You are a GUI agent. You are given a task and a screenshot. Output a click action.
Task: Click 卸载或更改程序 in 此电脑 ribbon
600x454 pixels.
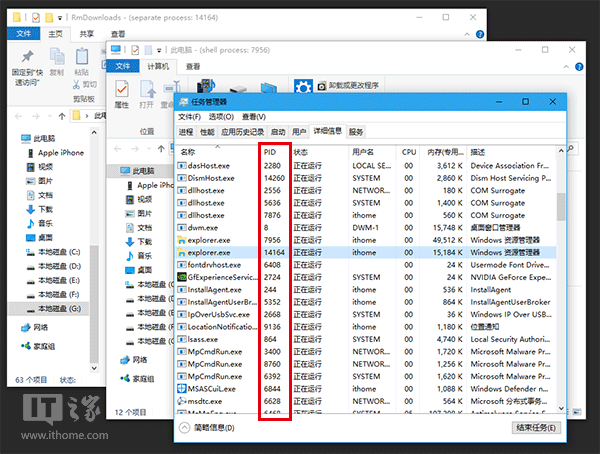point(349,86)
